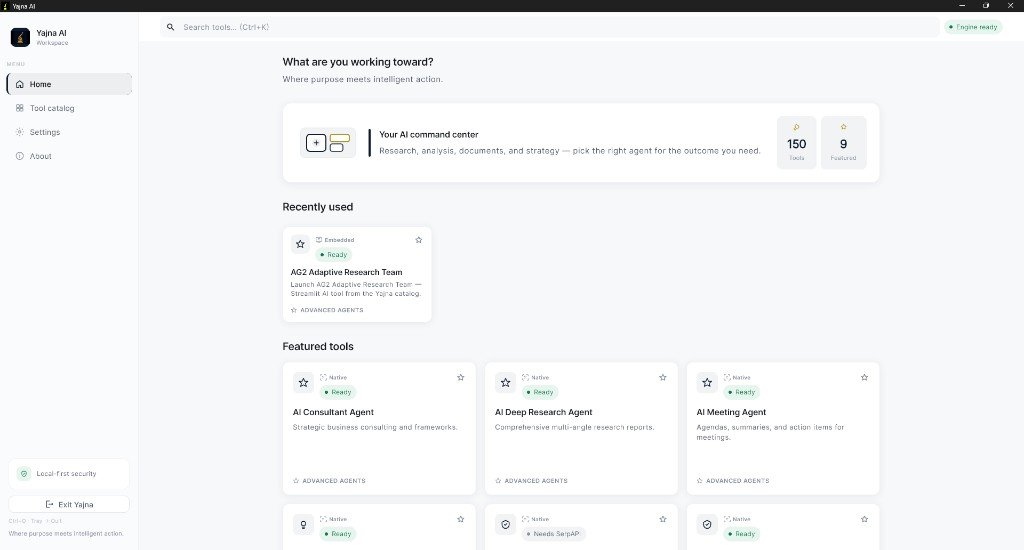The image size is (1024, 550).
Task: Click the Settings gear icon
Action: click(20, 132)
